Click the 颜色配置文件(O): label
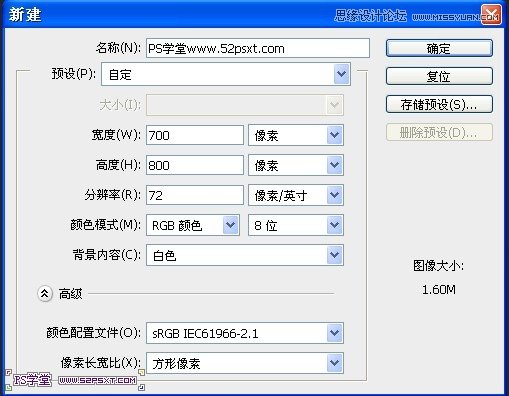Viewport: 509px width, 396px height. pos(94,333)
